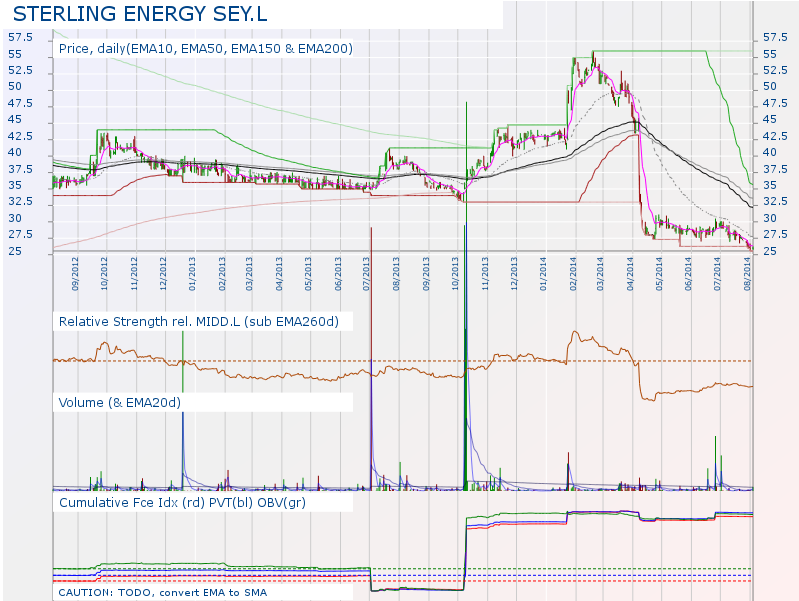799x601 pixels.
Task: Click the 09/2012 date axis label
Action: tap(75, 274)
